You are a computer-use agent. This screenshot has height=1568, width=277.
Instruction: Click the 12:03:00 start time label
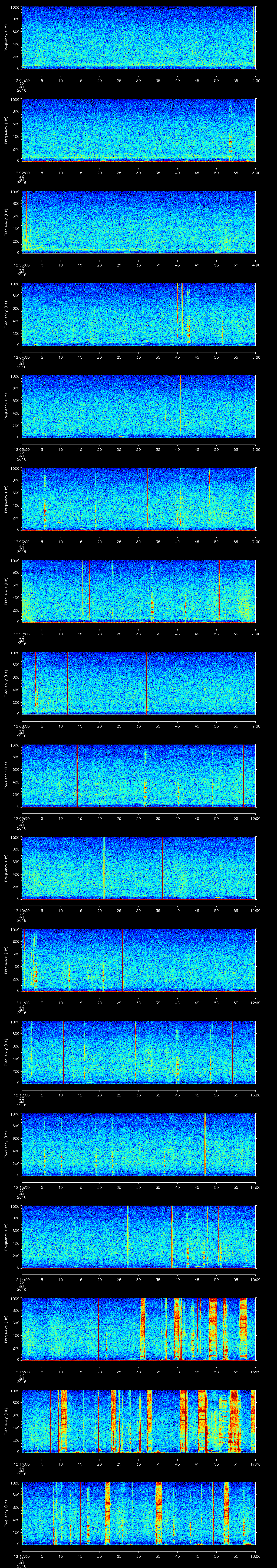(21, 265)
